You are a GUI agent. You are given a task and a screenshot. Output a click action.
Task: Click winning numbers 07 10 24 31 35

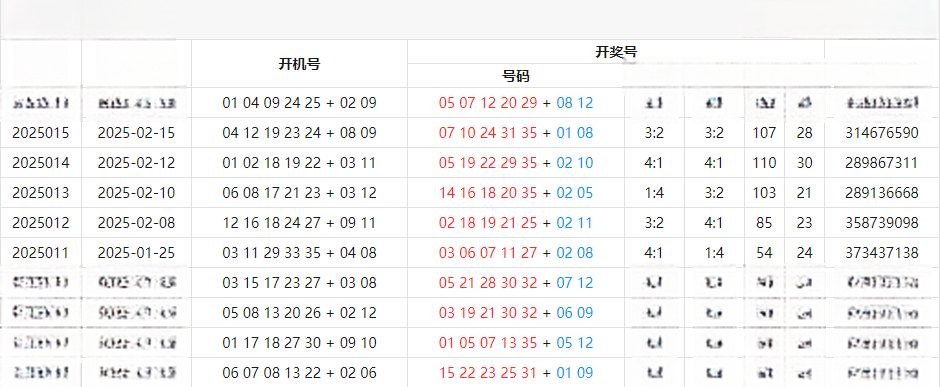(488, 133)
